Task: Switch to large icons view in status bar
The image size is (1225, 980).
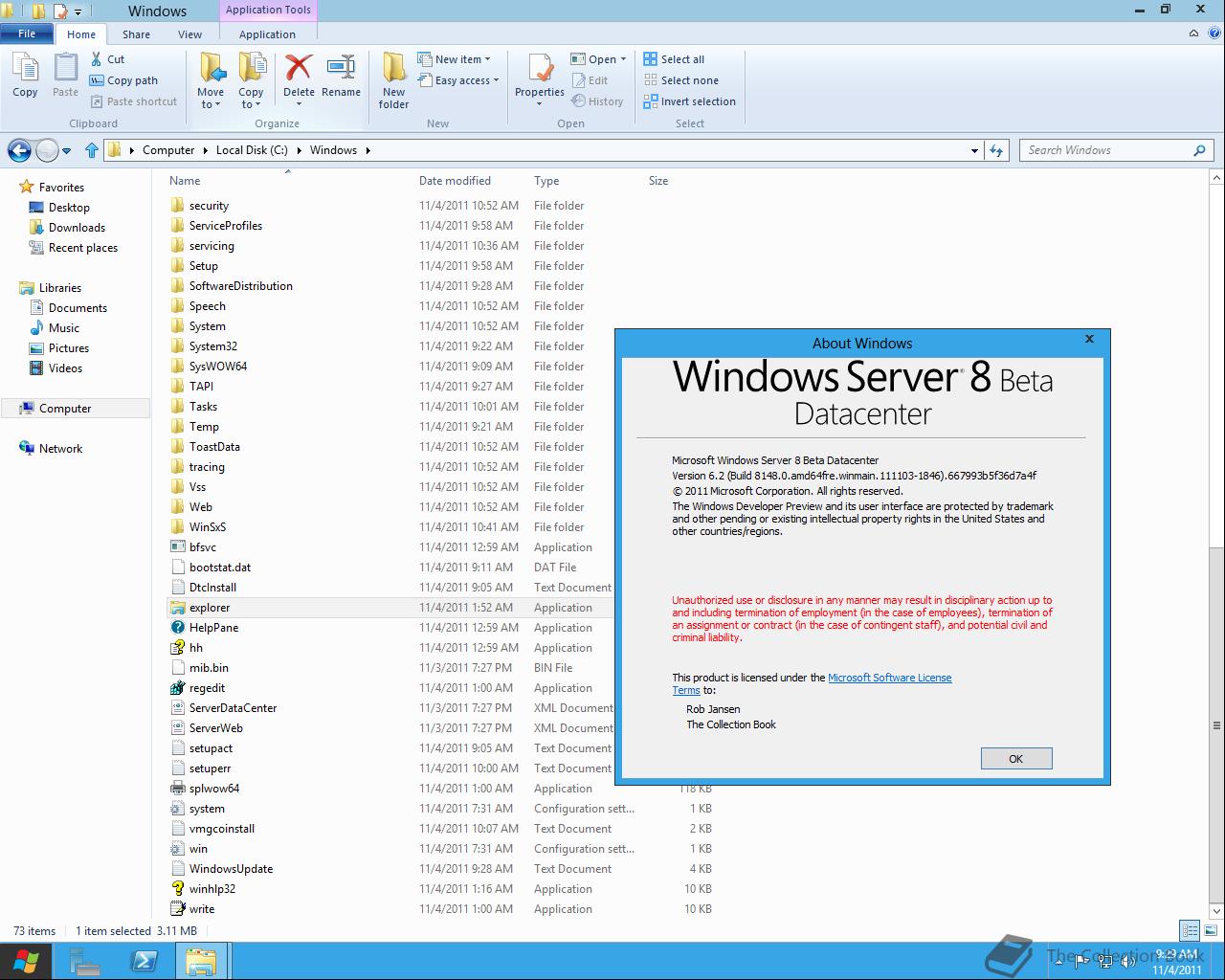Action: pos(1210,930)
